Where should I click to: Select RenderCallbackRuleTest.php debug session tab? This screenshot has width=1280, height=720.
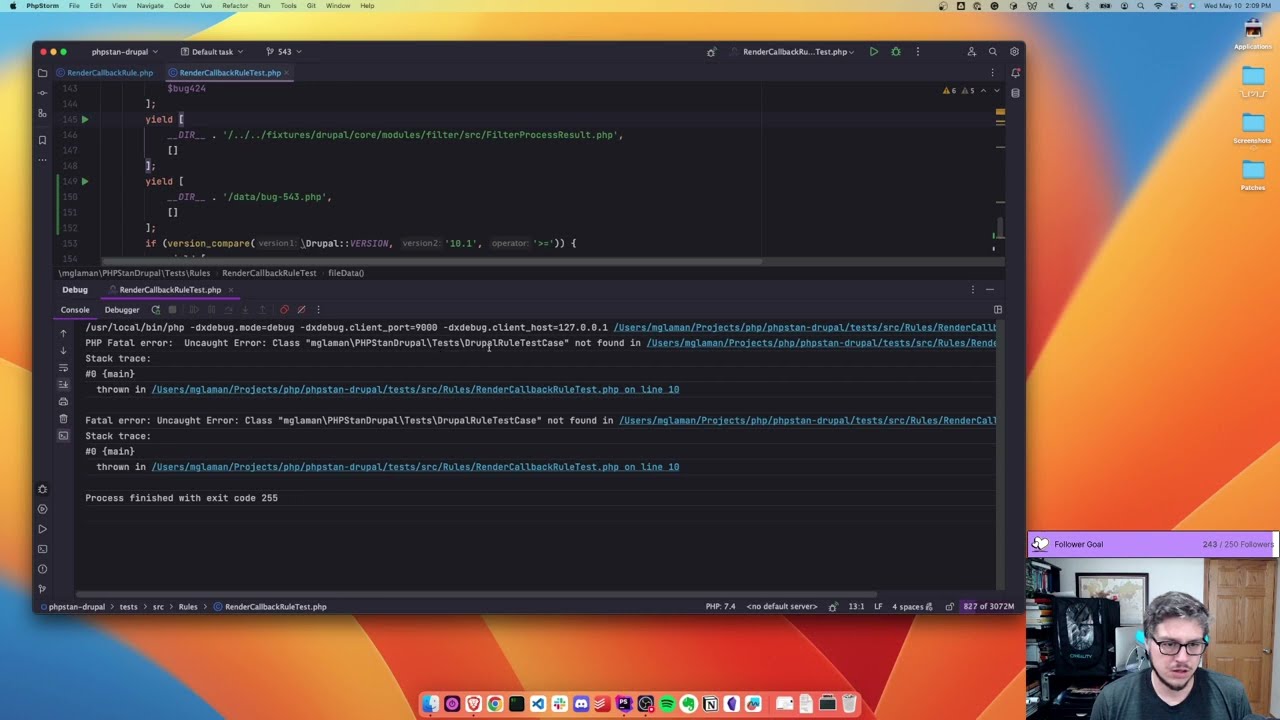coord(170,290)
